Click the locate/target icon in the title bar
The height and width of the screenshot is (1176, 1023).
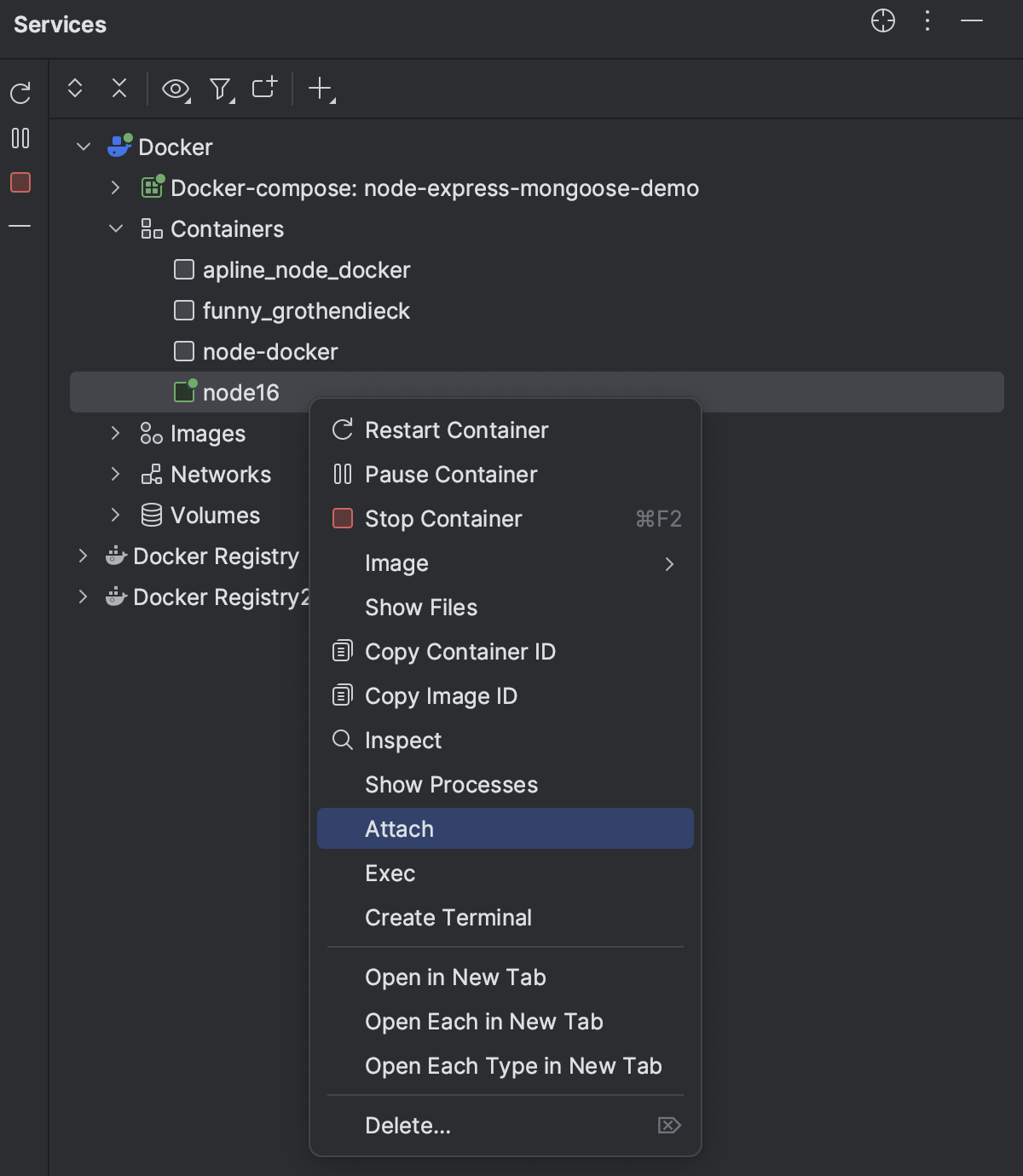pos(883,22)
